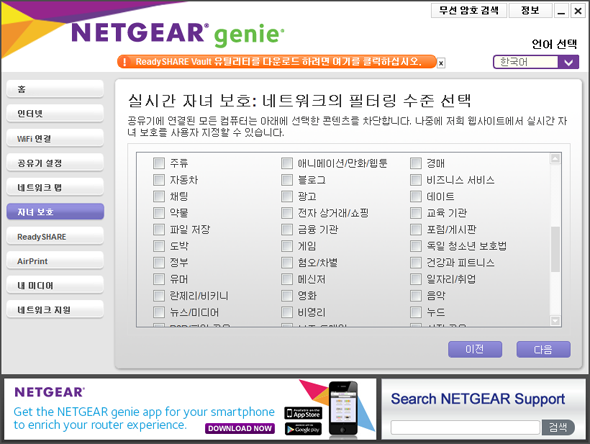The height and width of the screenshot is (444, 590).
Task: Check the 도박 category checkbox
Action: pyautogui.click(x=159, y=246)
